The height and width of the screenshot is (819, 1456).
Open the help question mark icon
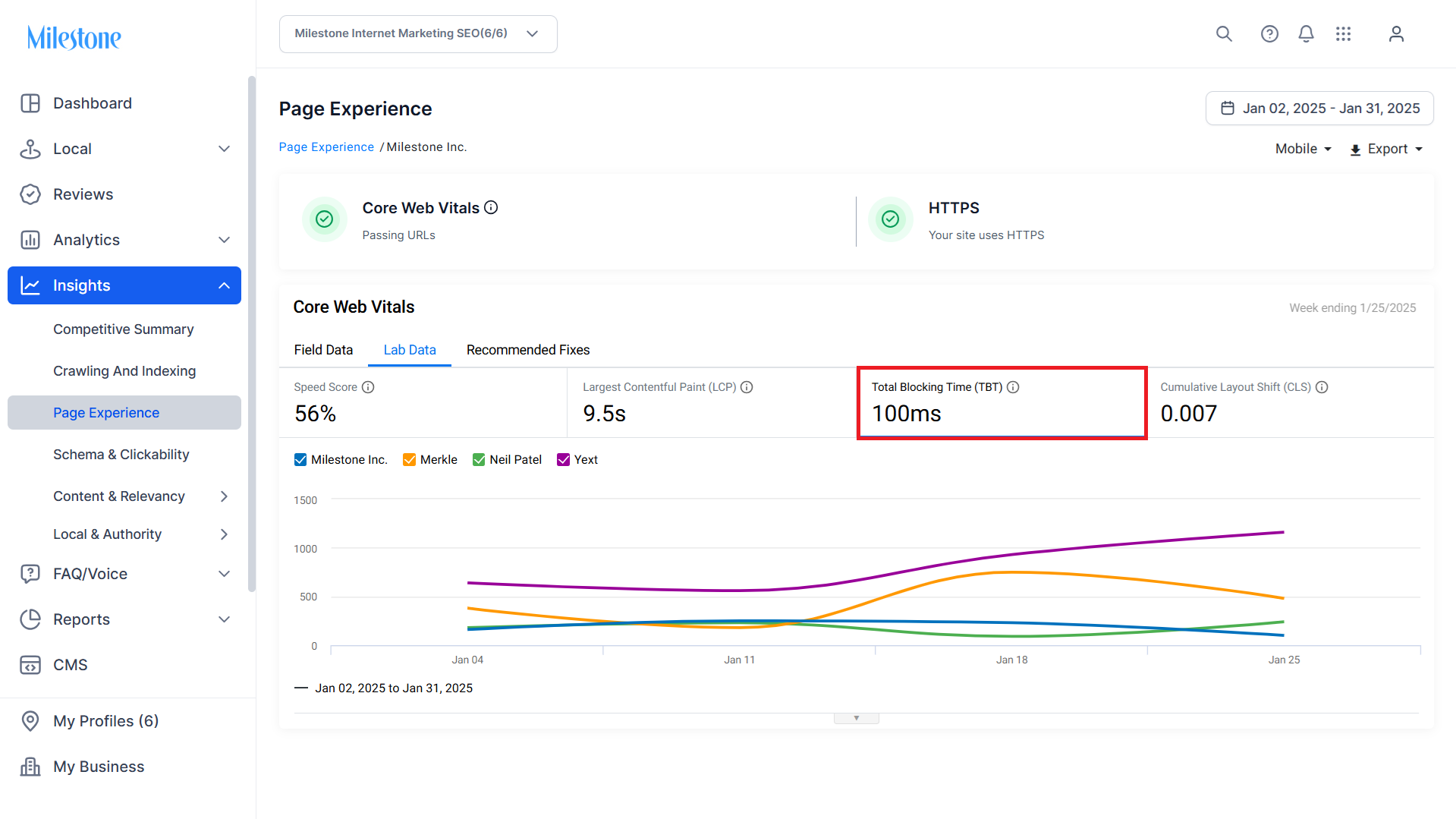click(x=1269, y=34)
